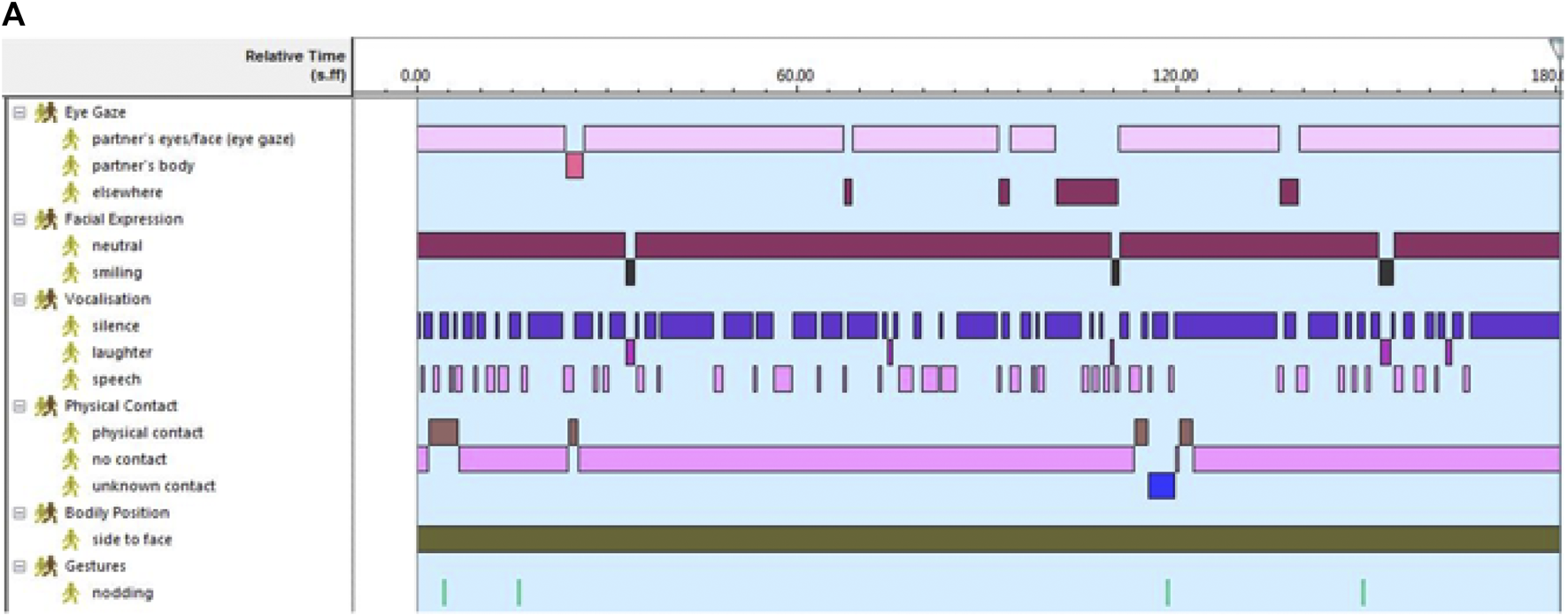Collapse the Eye Gaze group

click(x=19, y=112)
